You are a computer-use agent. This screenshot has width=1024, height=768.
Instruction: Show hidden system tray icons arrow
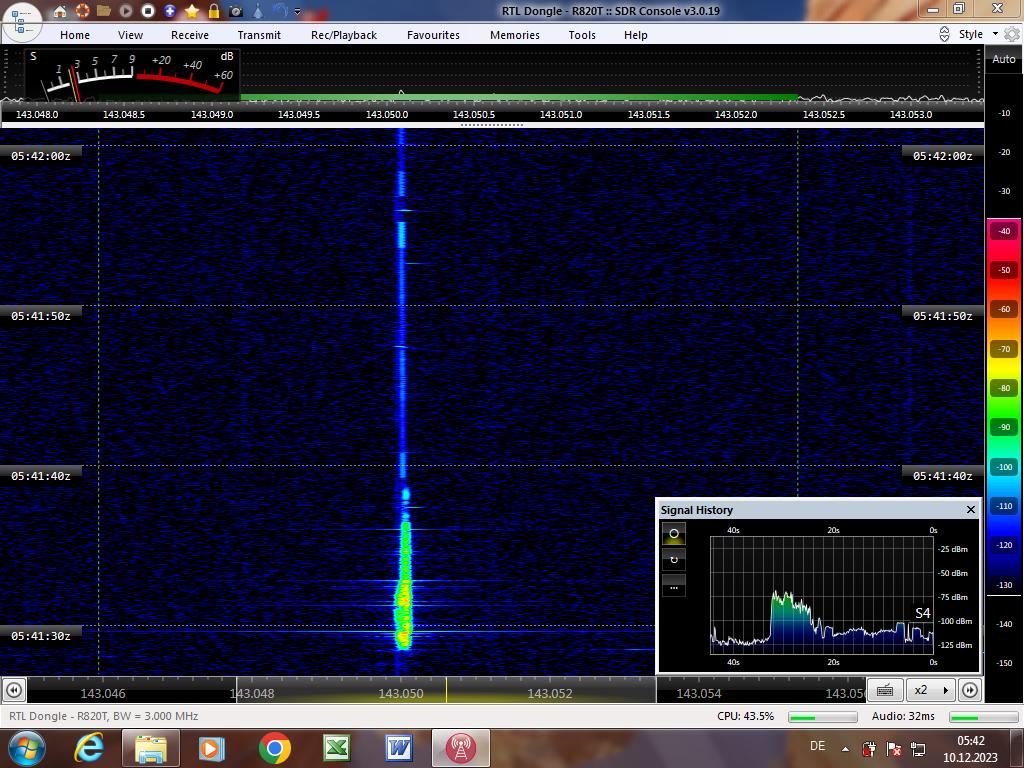(x=845, y=749)
